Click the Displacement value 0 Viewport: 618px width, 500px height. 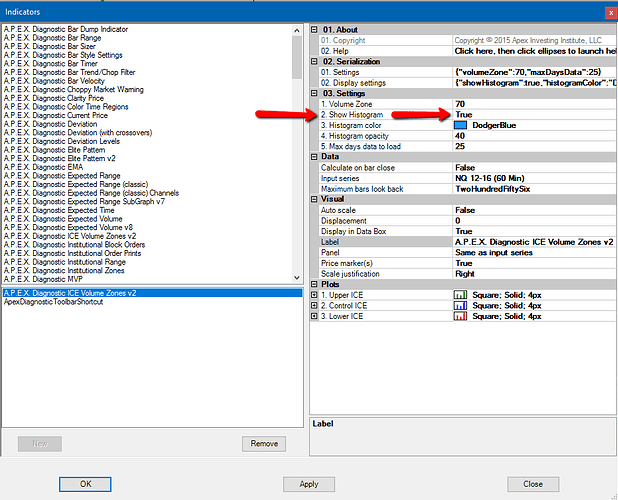(535, 221)
